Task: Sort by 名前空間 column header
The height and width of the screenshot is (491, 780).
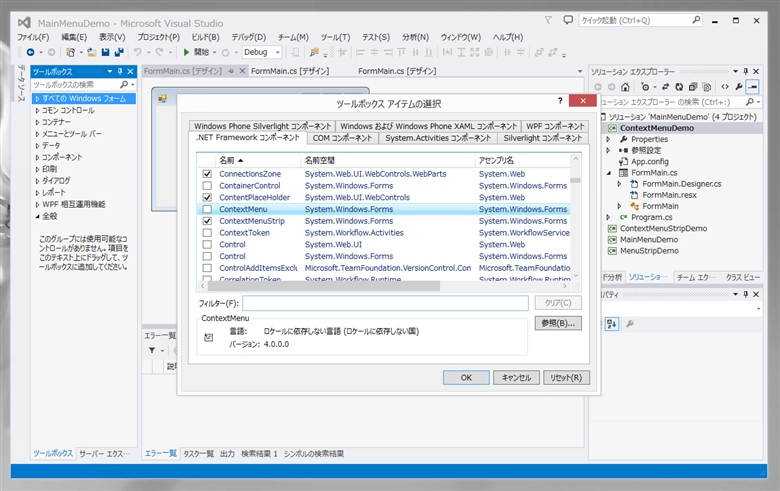Action: click(388, 160)
